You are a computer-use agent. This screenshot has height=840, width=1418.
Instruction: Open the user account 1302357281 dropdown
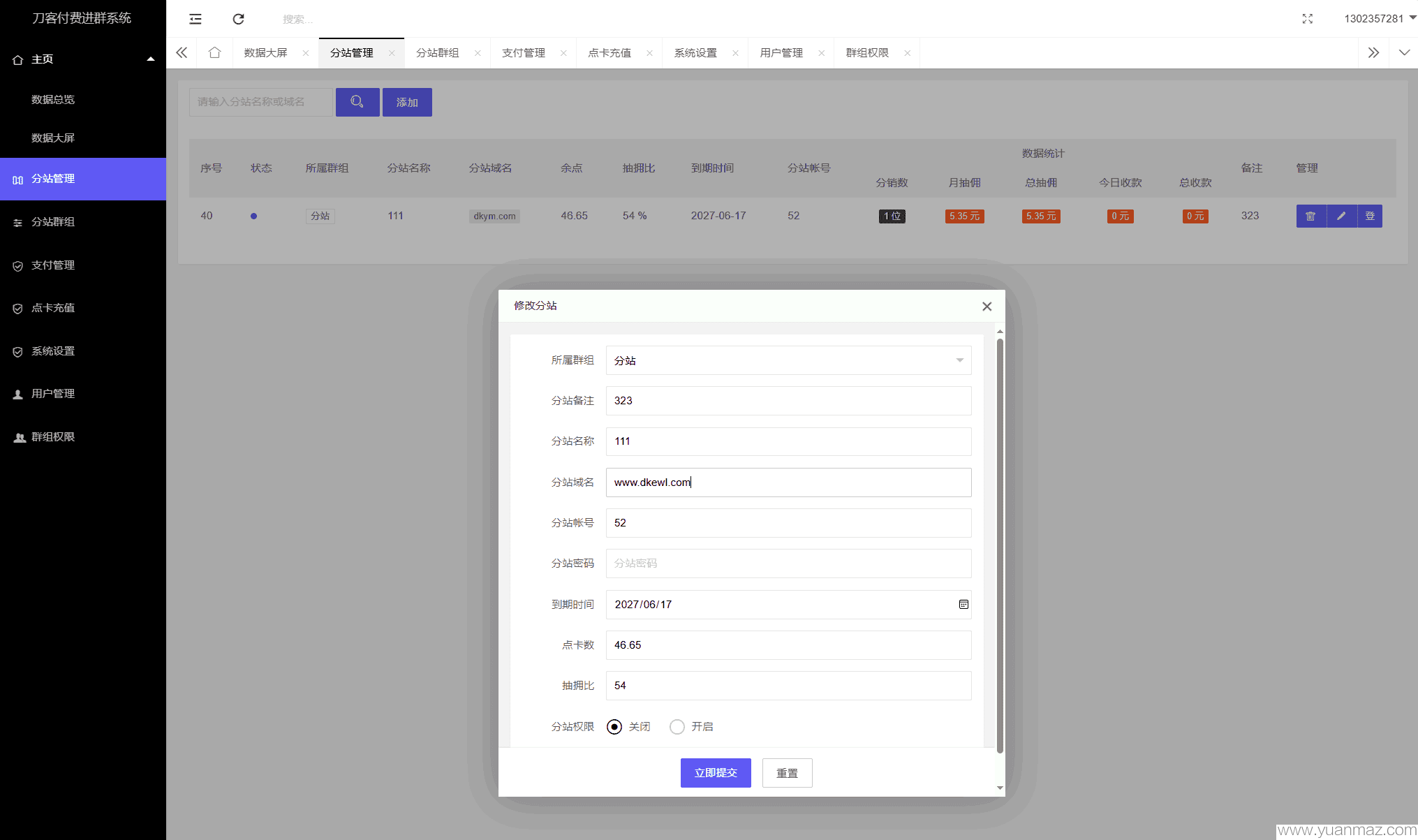click(1379, 19)
